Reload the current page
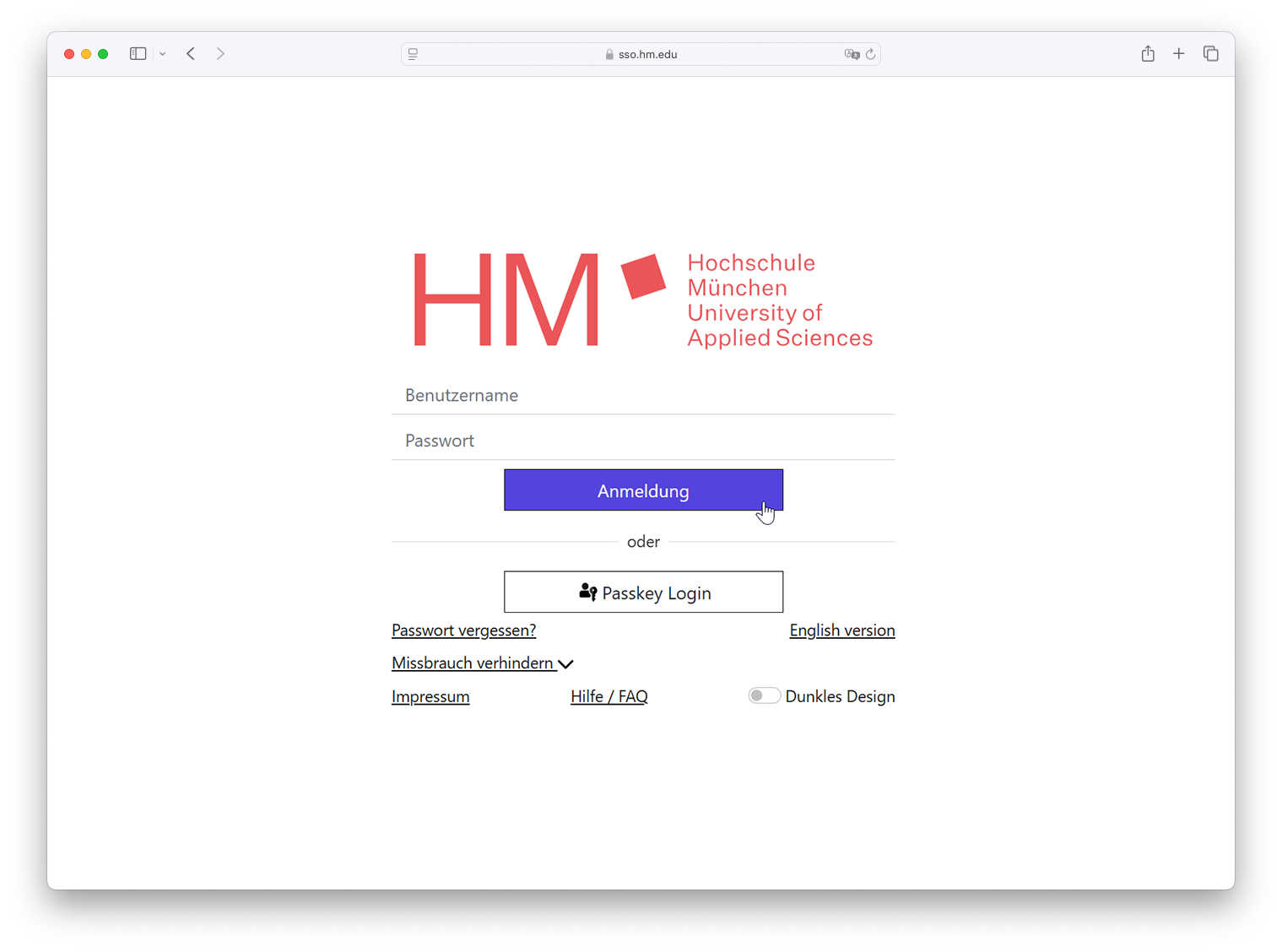This screenshot has width=1282, height=952. click(871, 54)
